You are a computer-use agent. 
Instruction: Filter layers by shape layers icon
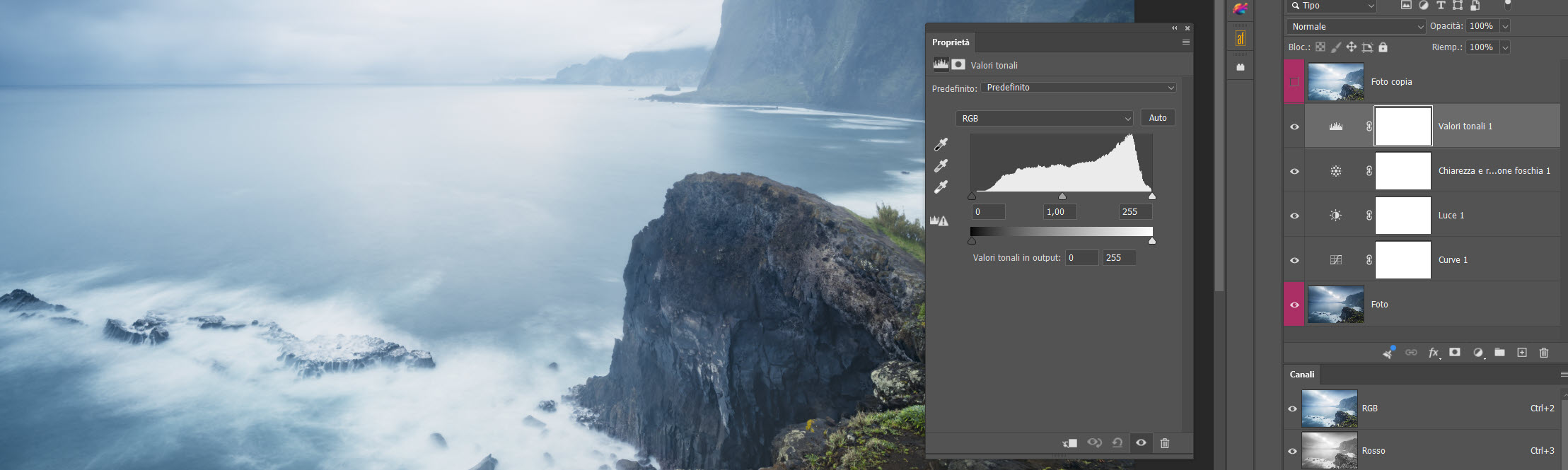click(1458, 5)
